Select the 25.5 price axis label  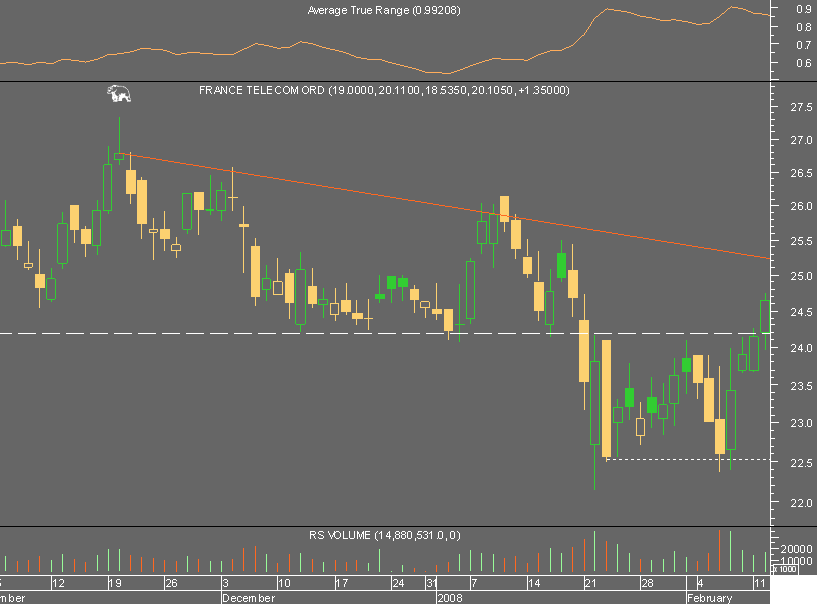click(x=801, y=241)
